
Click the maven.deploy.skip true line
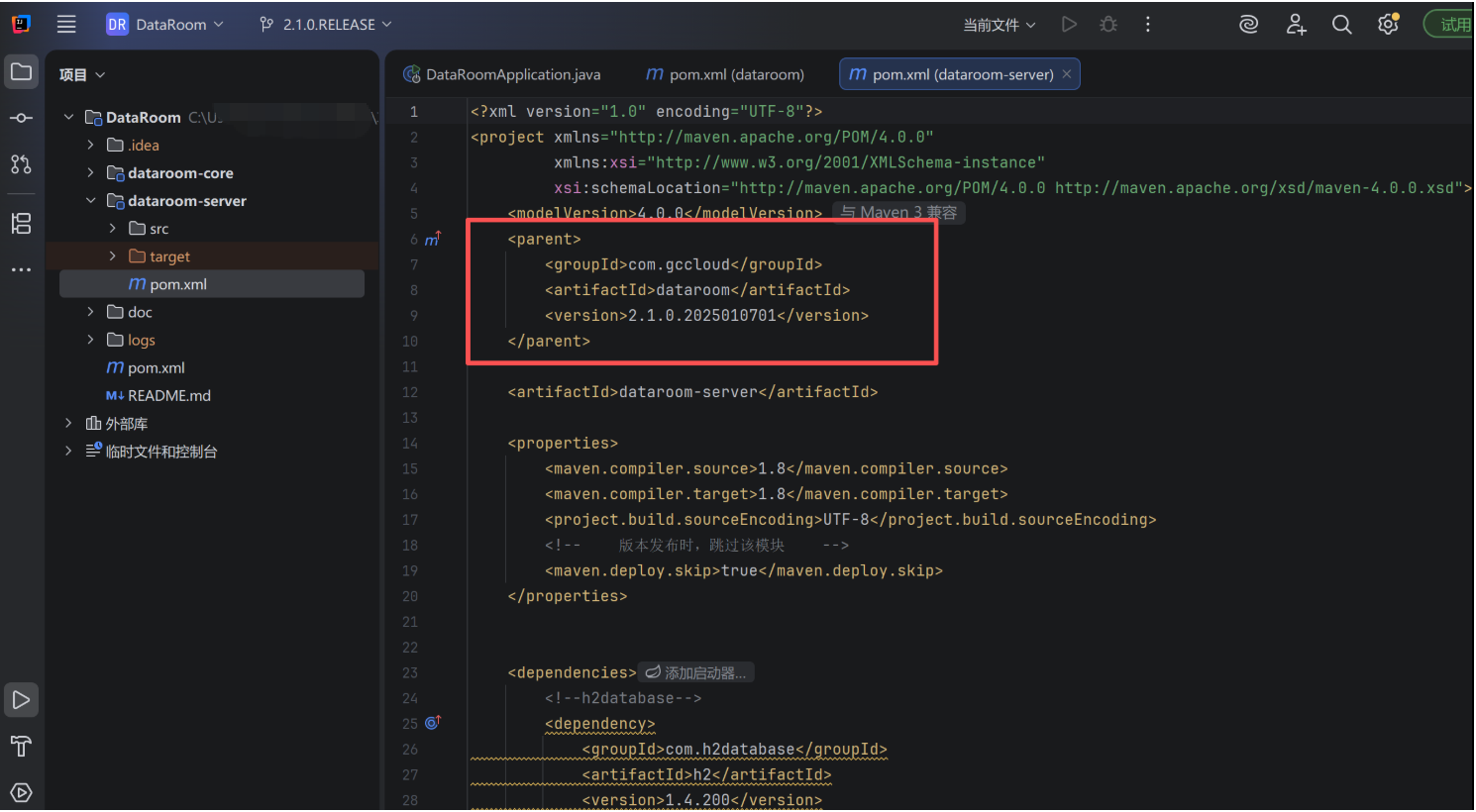point(743,571)
